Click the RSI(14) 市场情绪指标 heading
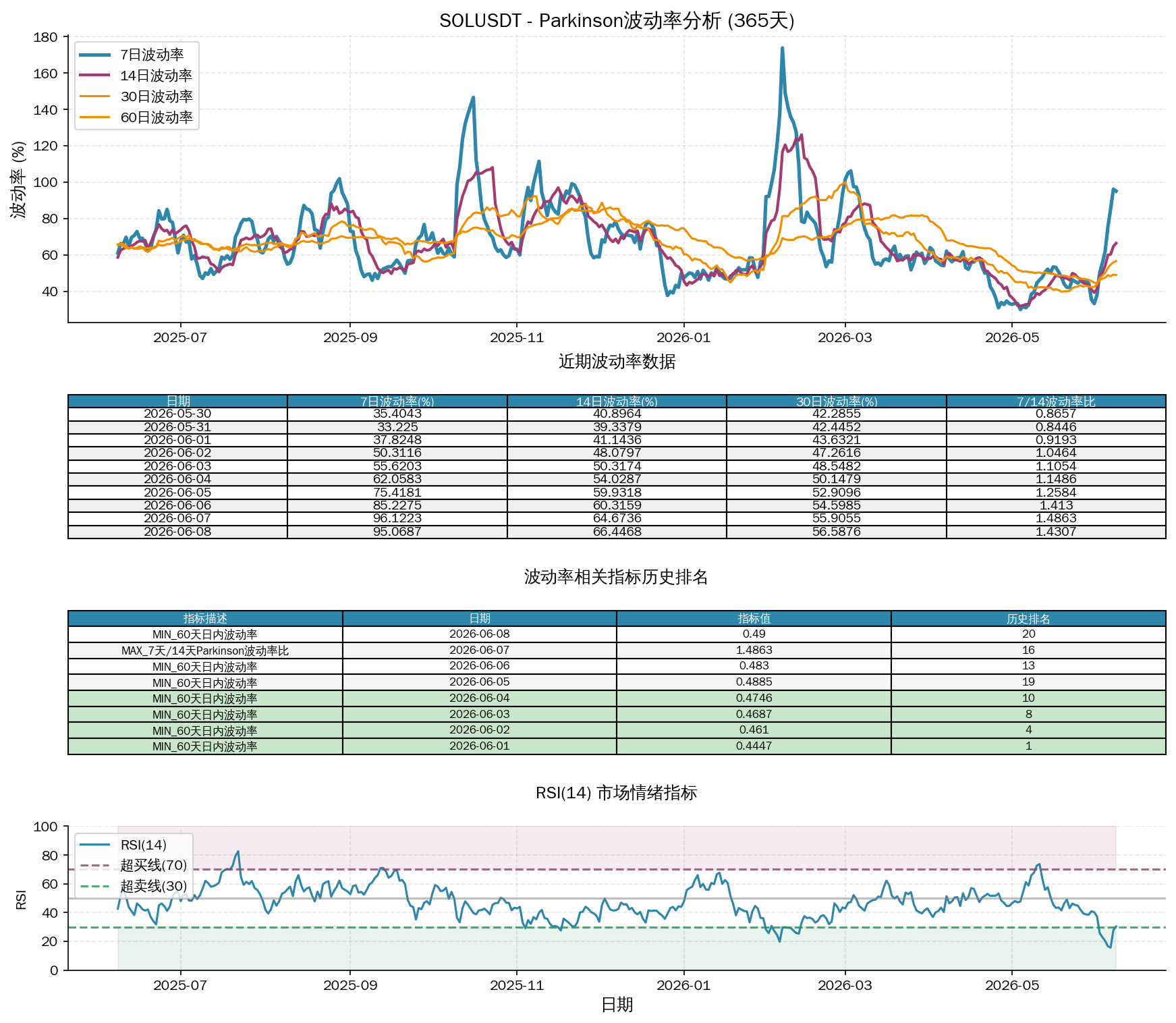 click(x=617, y=793)
